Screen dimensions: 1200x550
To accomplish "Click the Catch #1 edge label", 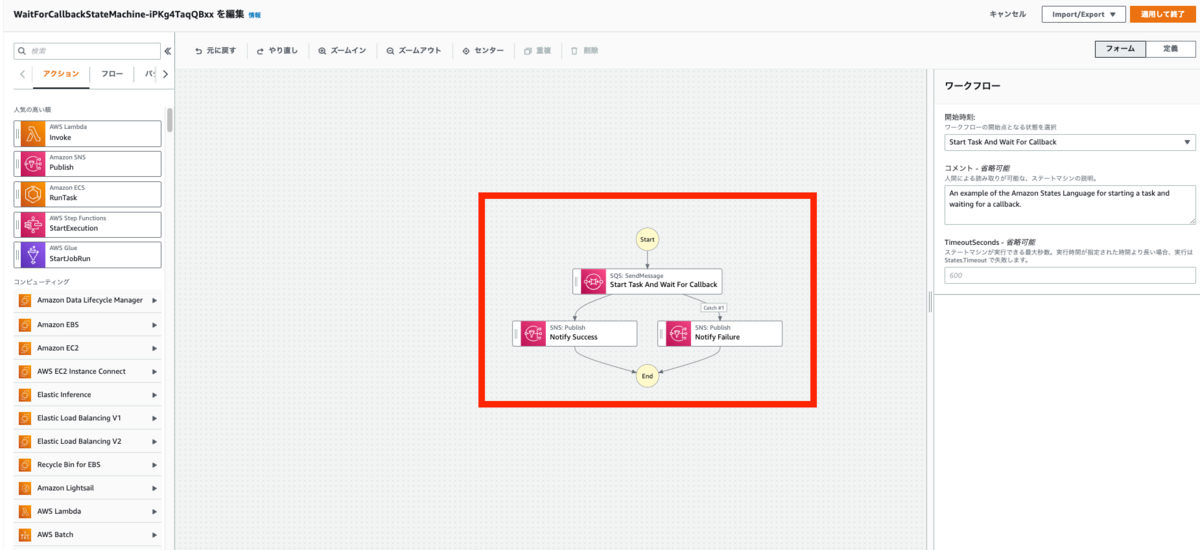I will pyautogui.click(x=714, y=307).
